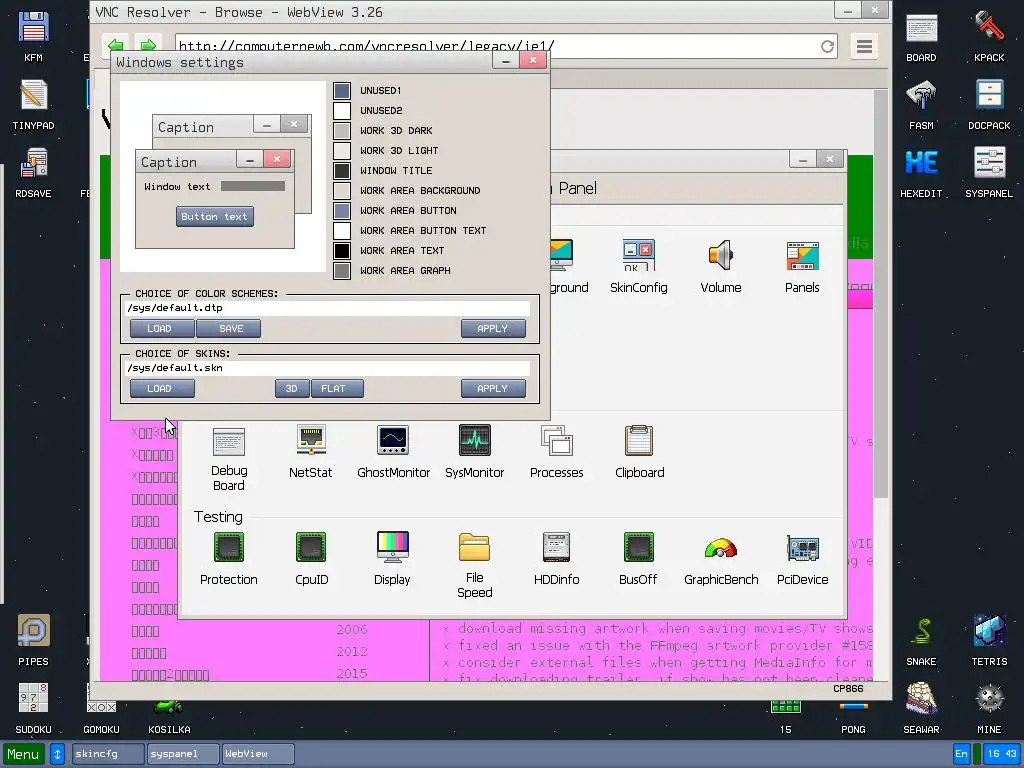Launch the SNAKE game icon
The height and width of the screenshot is (768, 1024).
[921, 640]
